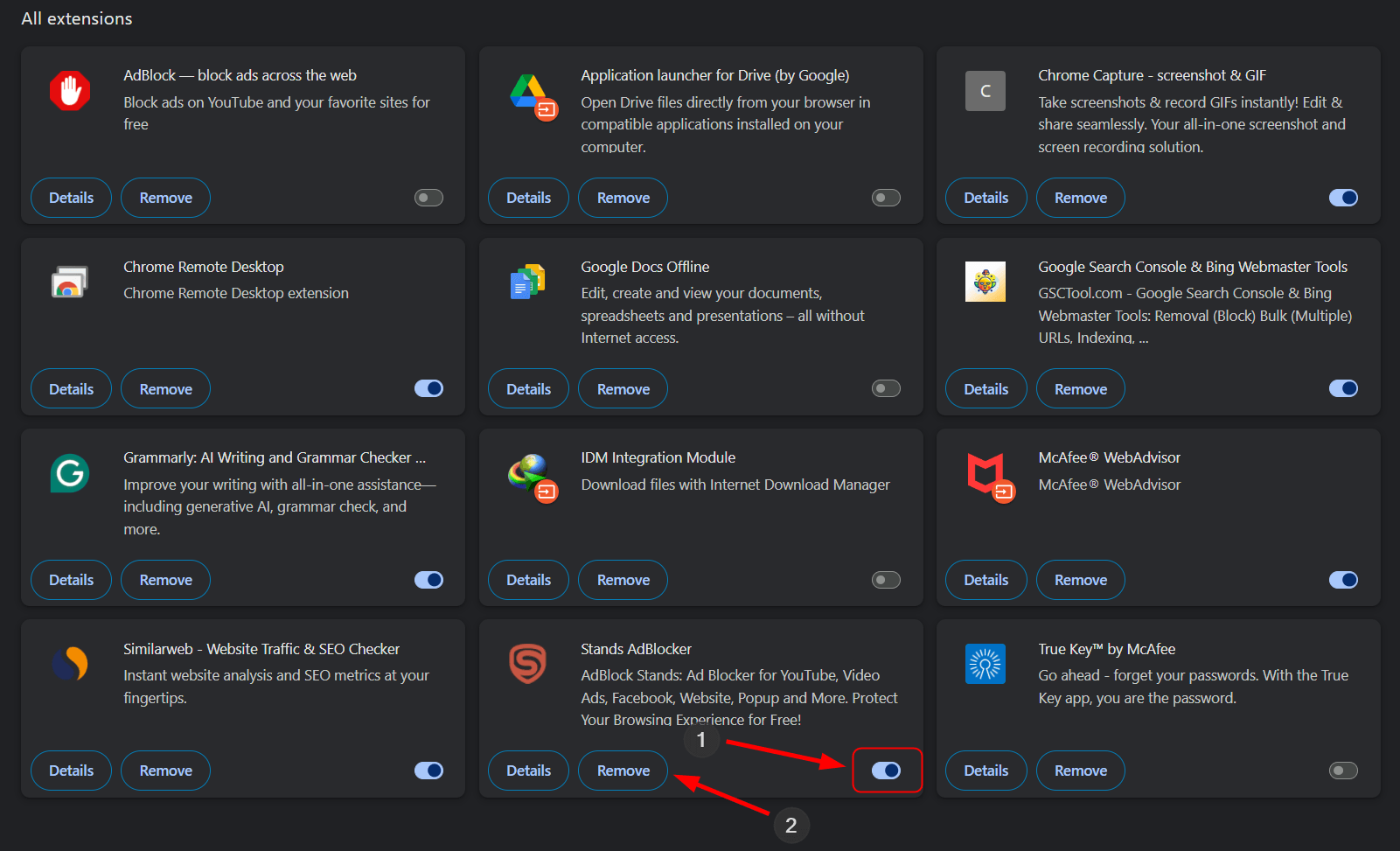This screenshot has width=1400, height=851.
Task: Open Details for Google Search Console extension
Action: [x=986, y=389]
